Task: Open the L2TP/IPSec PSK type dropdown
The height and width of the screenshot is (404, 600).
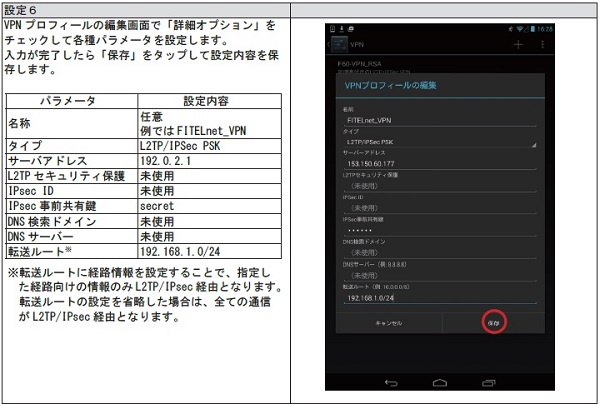Action: [438, 142]
